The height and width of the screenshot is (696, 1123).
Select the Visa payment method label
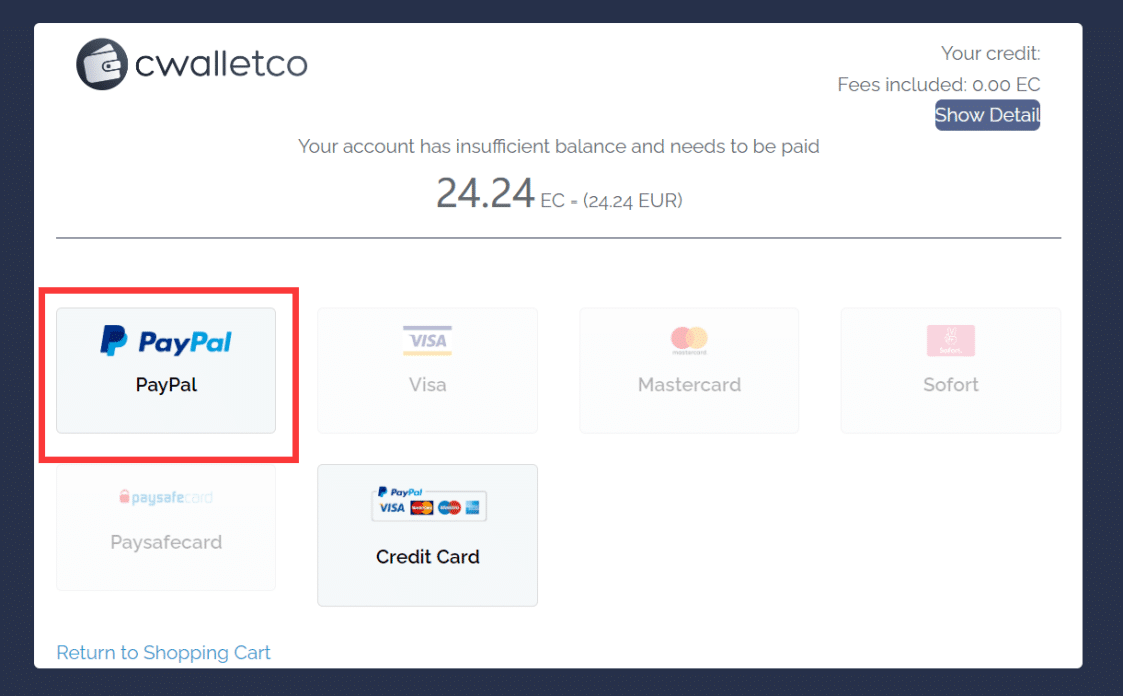427,385
